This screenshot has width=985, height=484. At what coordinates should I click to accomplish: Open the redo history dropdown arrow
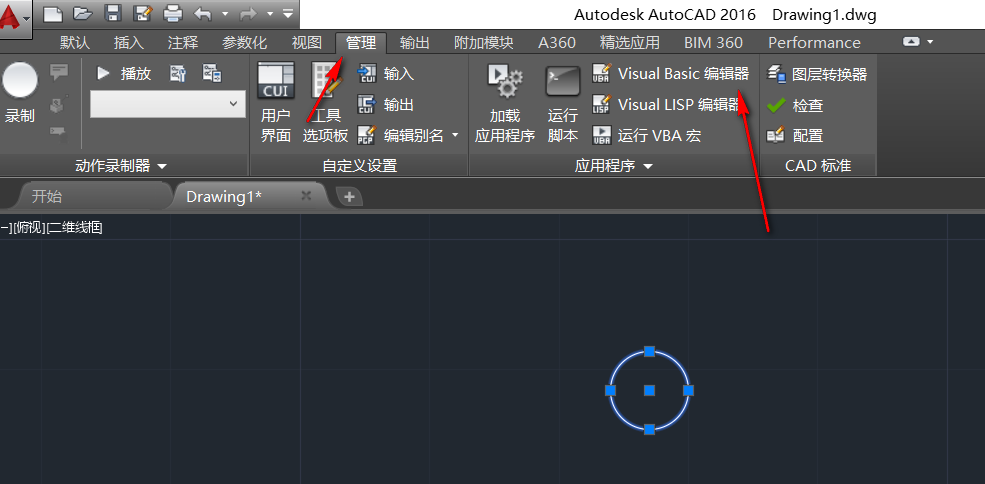point(270,13)
